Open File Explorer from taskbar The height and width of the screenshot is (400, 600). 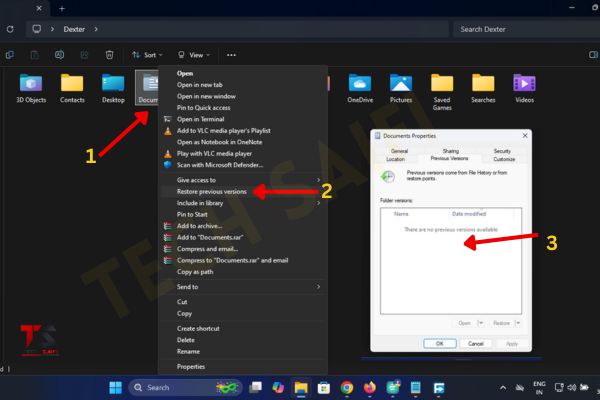click(301, 387)
